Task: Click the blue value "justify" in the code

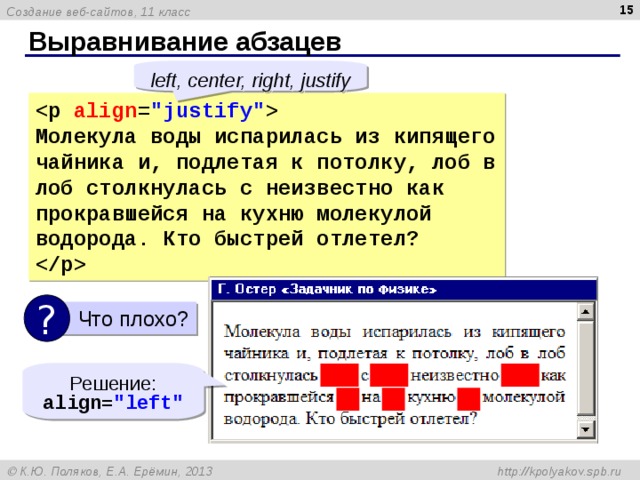Action: coord(208,111)
